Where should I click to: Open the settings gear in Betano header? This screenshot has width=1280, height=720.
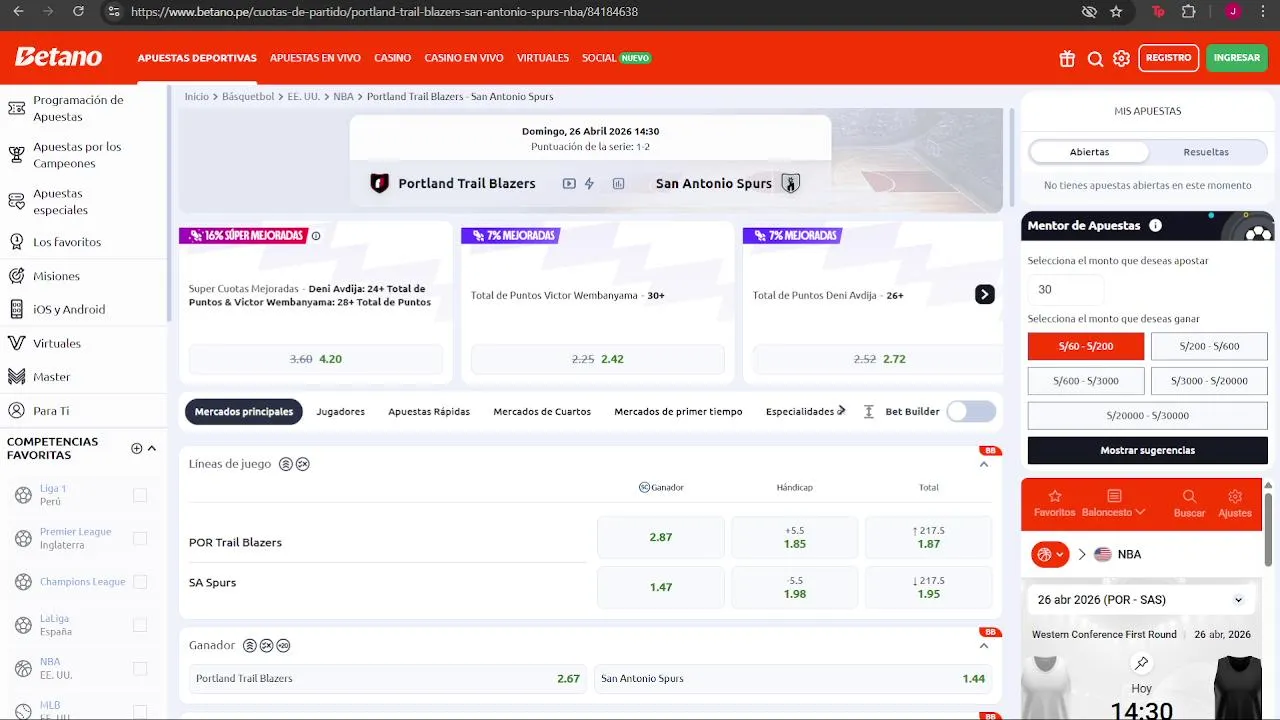(x=1122, y=59)
